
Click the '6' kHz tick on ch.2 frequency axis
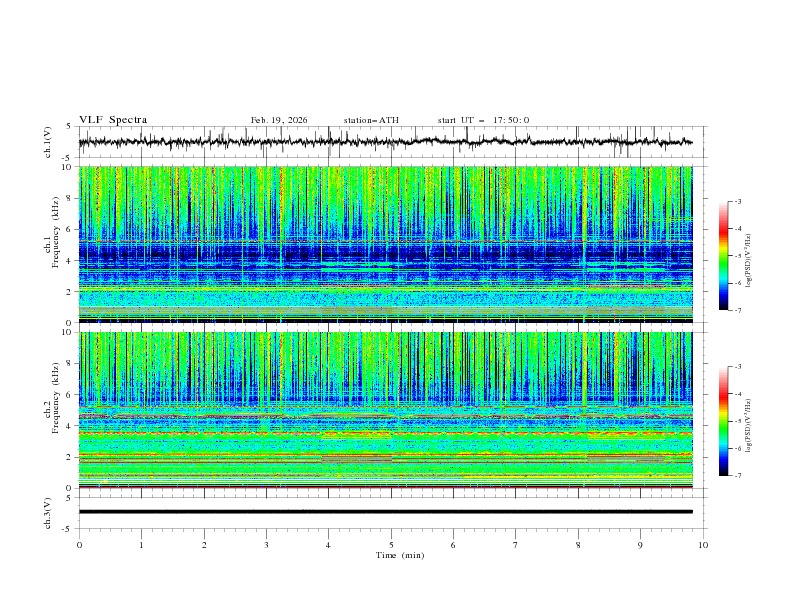pos(71,395)
